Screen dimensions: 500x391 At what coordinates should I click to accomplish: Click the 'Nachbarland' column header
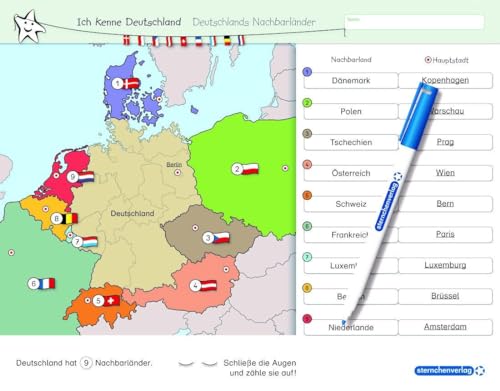pos(351,60)
